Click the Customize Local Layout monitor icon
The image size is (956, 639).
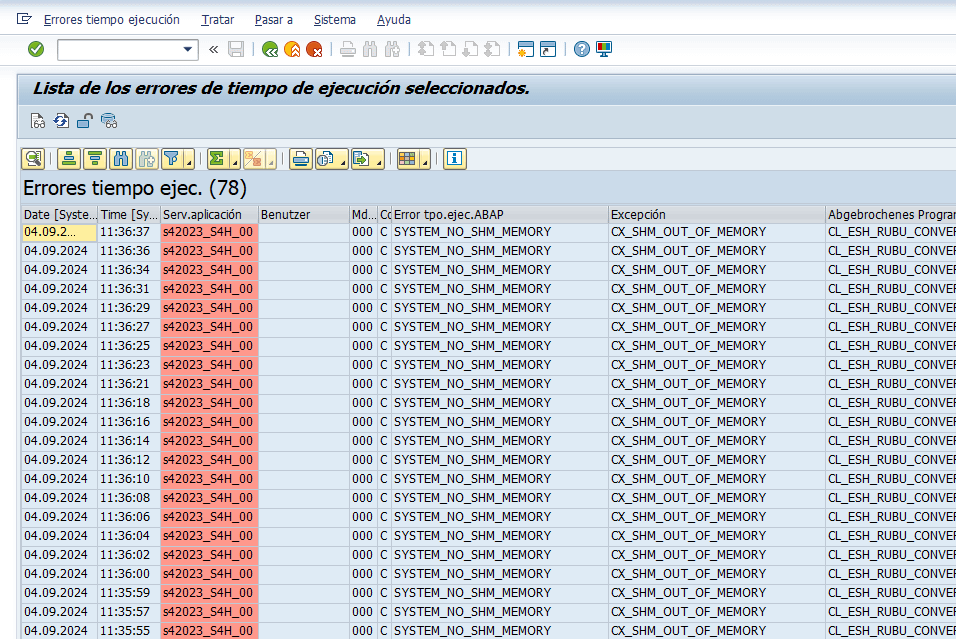pyautogui.click(x=604, y=49)
